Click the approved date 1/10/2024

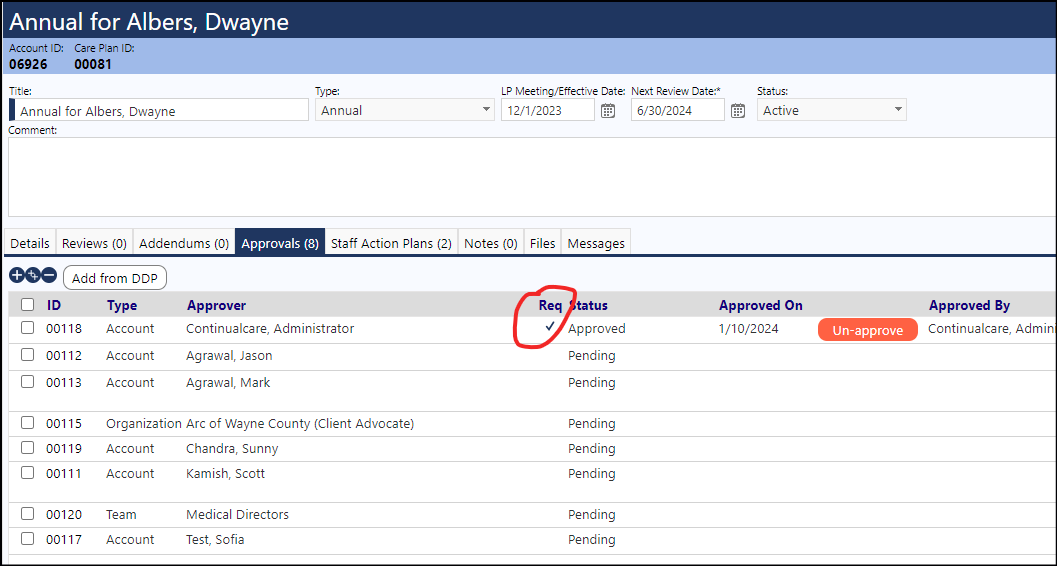click(x=749, y=329)
